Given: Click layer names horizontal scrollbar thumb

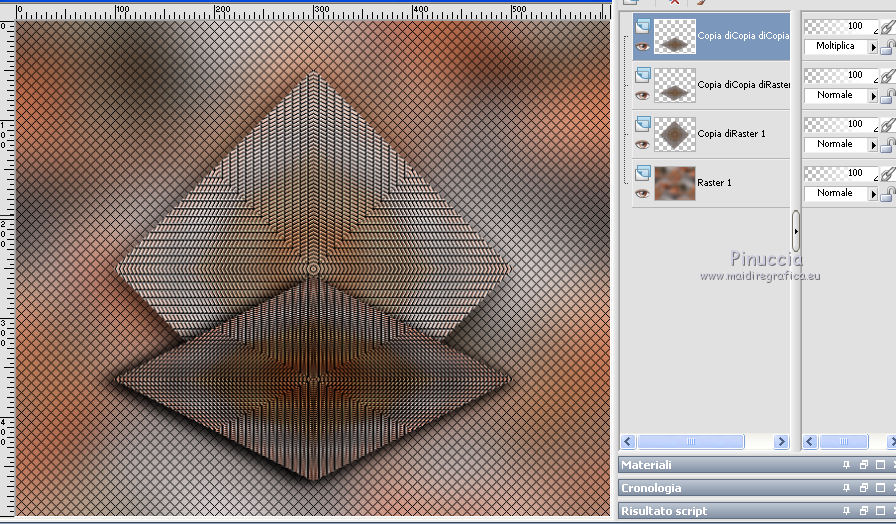Looking at the screenshot, I should pyautogui.click(x=691, y=441).
